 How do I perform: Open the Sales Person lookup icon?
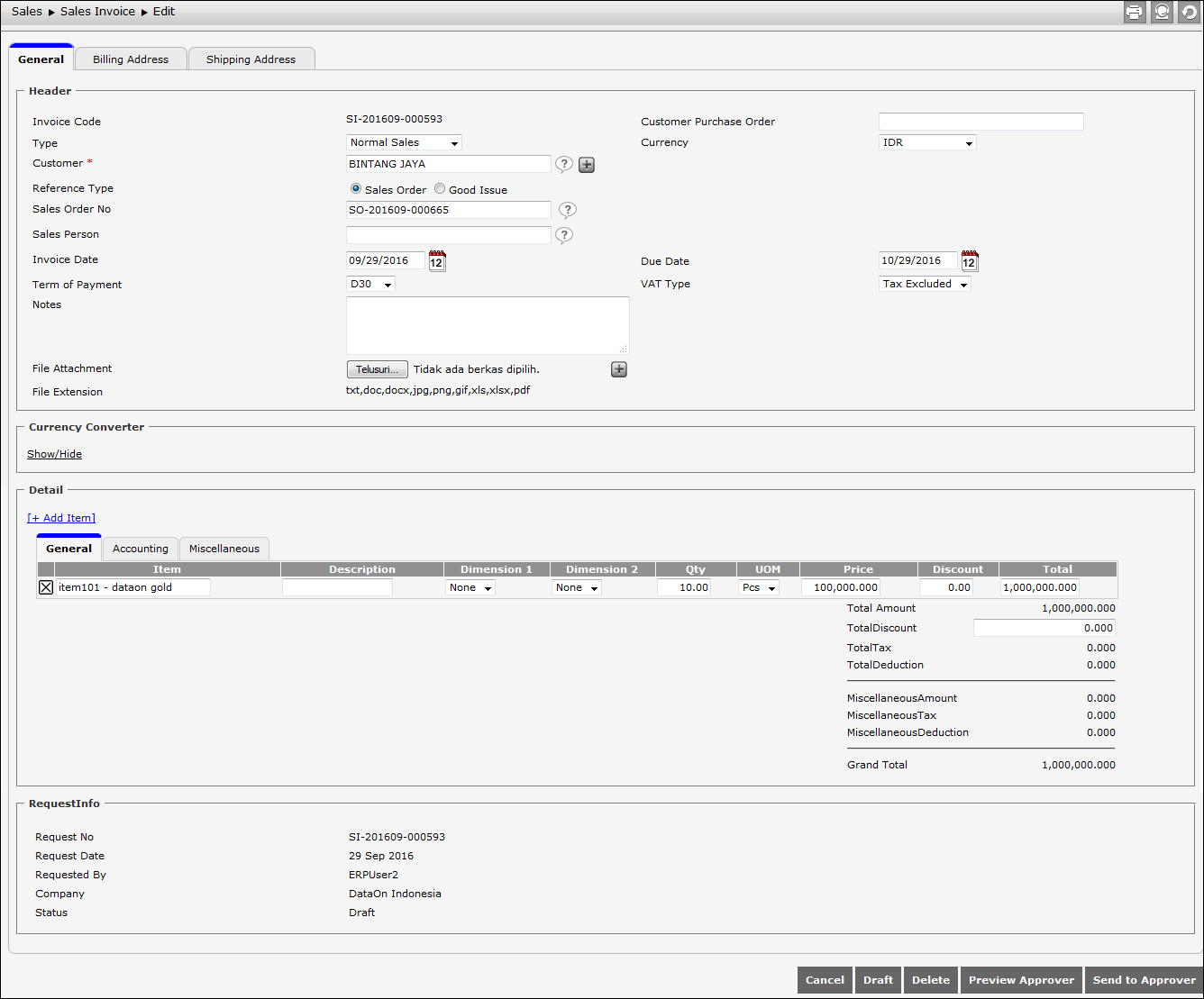pos(563,235)
